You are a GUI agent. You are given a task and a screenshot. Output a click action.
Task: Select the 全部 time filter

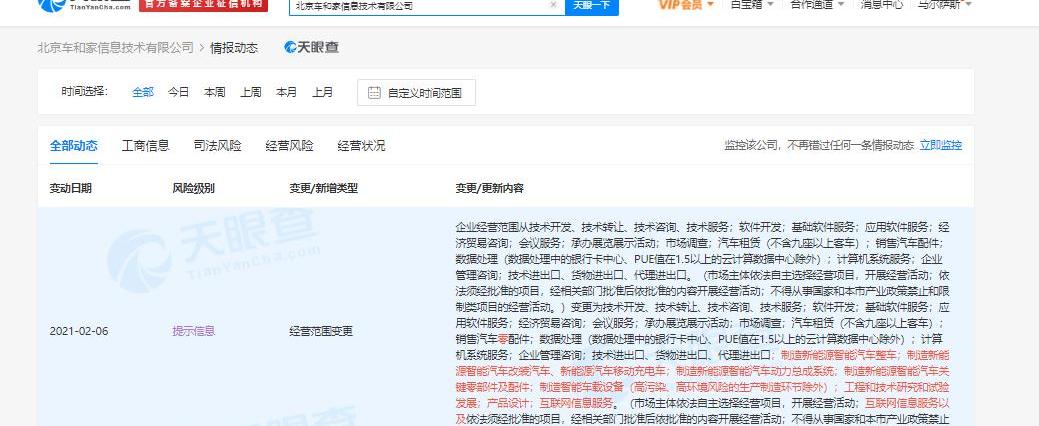(143, 92)
